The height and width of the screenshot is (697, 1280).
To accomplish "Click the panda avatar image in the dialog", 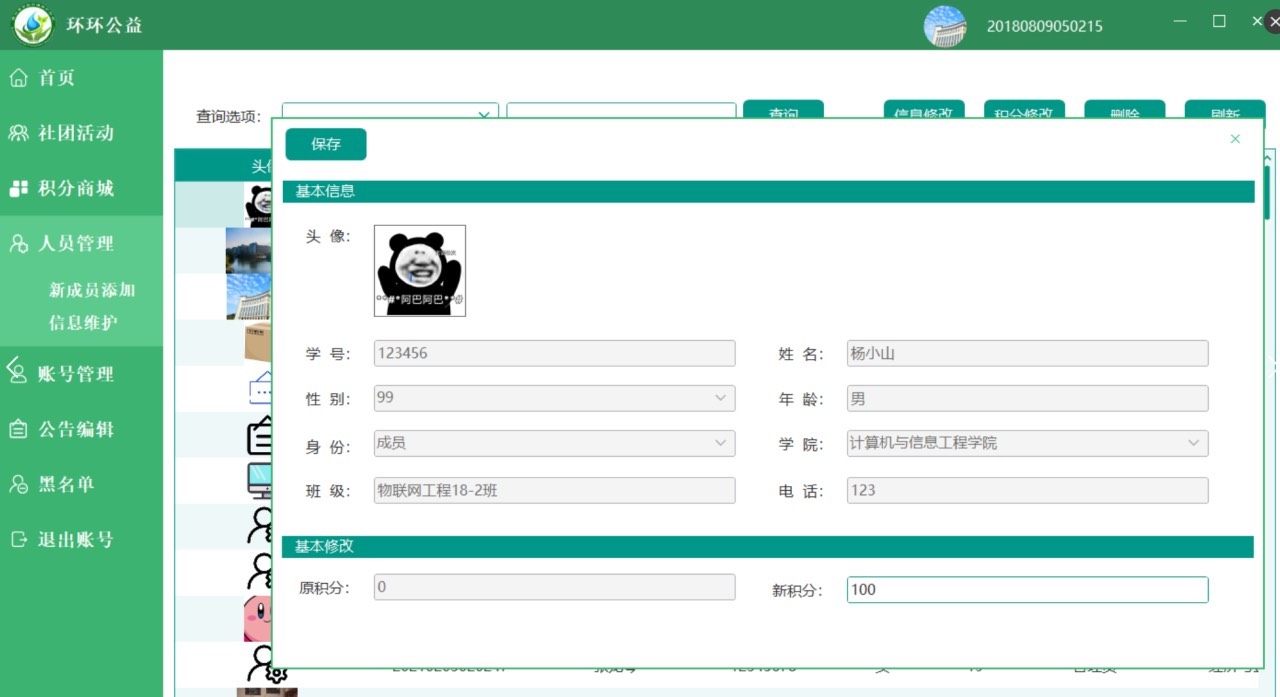I will (x=420, y=271).
